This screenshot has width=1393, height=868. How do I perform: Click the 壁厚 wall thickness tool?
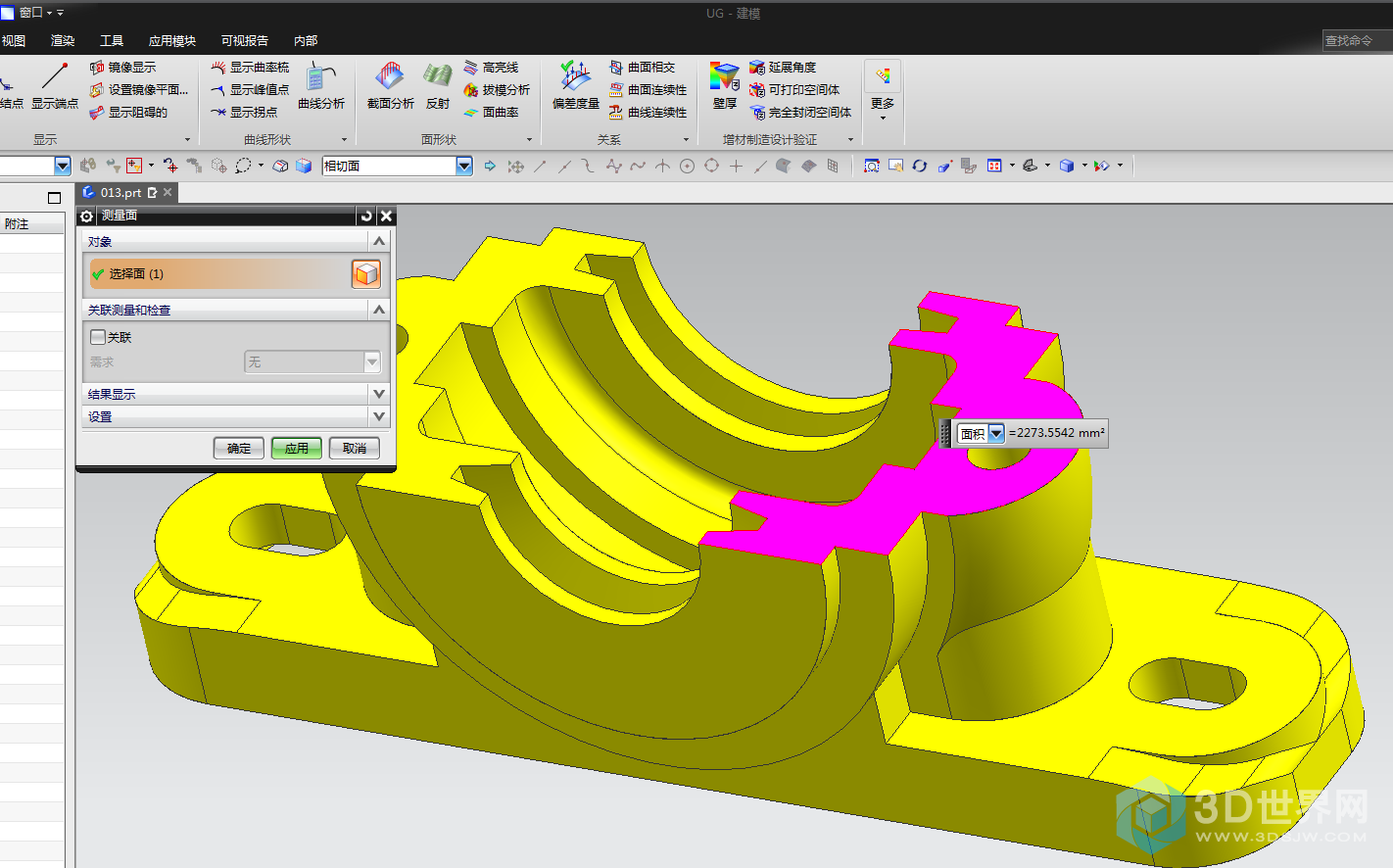[725, 86]
